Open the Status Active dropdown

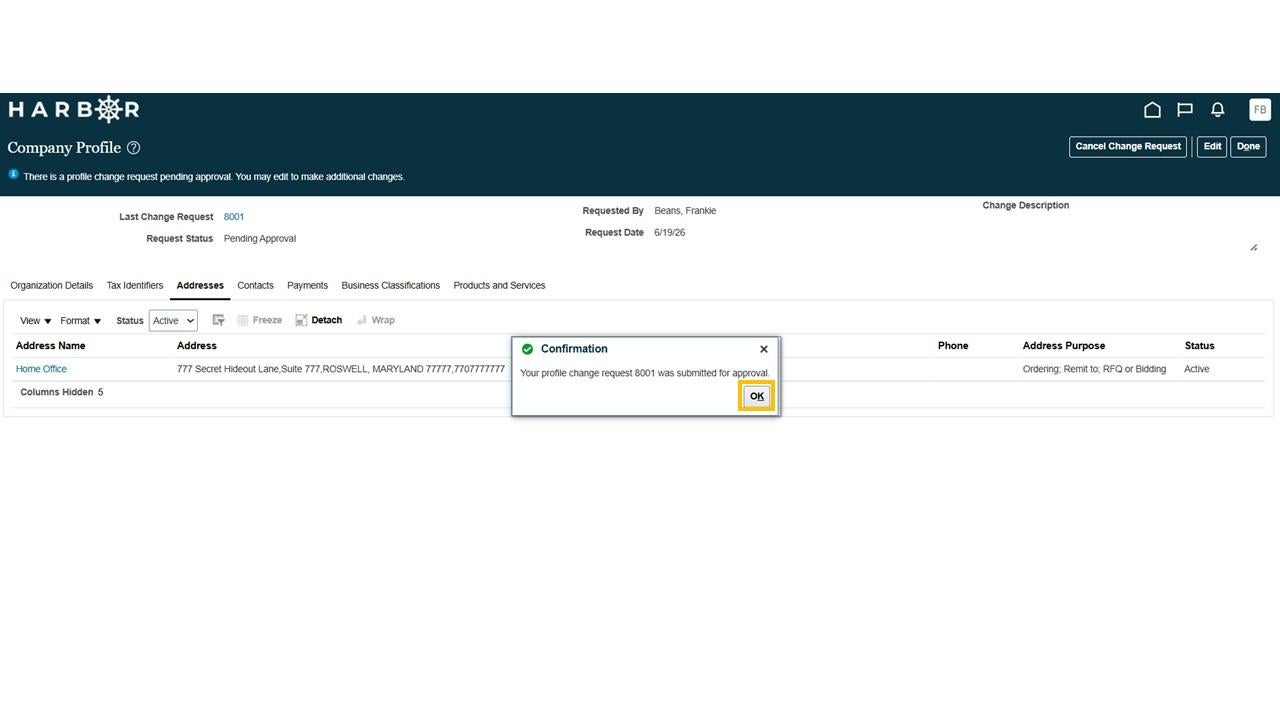pos(173,320)
